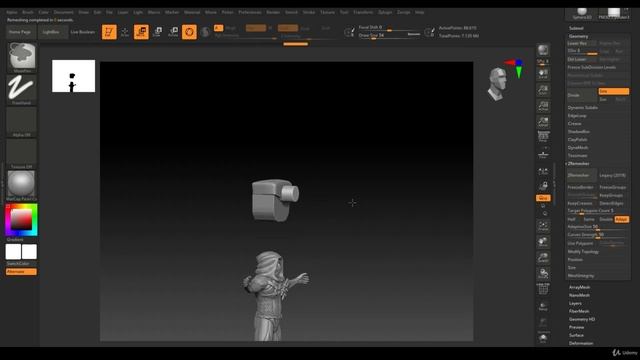Select the Sphere3D tool thumbnail
Screen dimensions: 640x360
582,13
